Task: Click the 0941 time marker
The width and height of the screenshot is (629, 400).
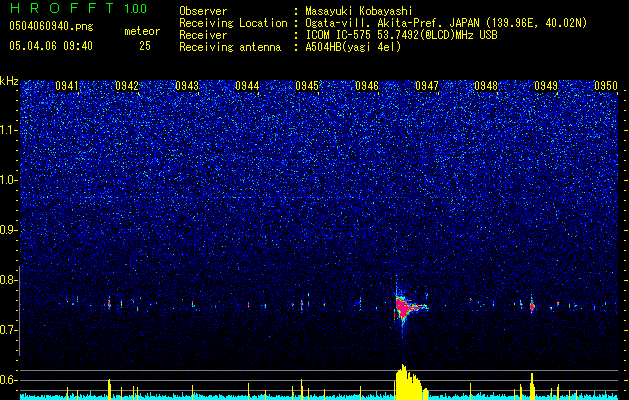Action: tap(67, 86)
